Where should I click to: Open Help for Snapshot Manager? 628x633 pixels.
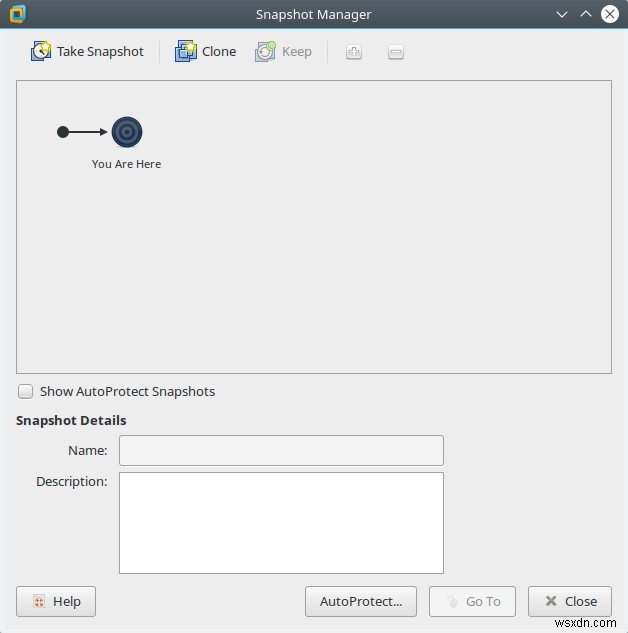(56, 602)
